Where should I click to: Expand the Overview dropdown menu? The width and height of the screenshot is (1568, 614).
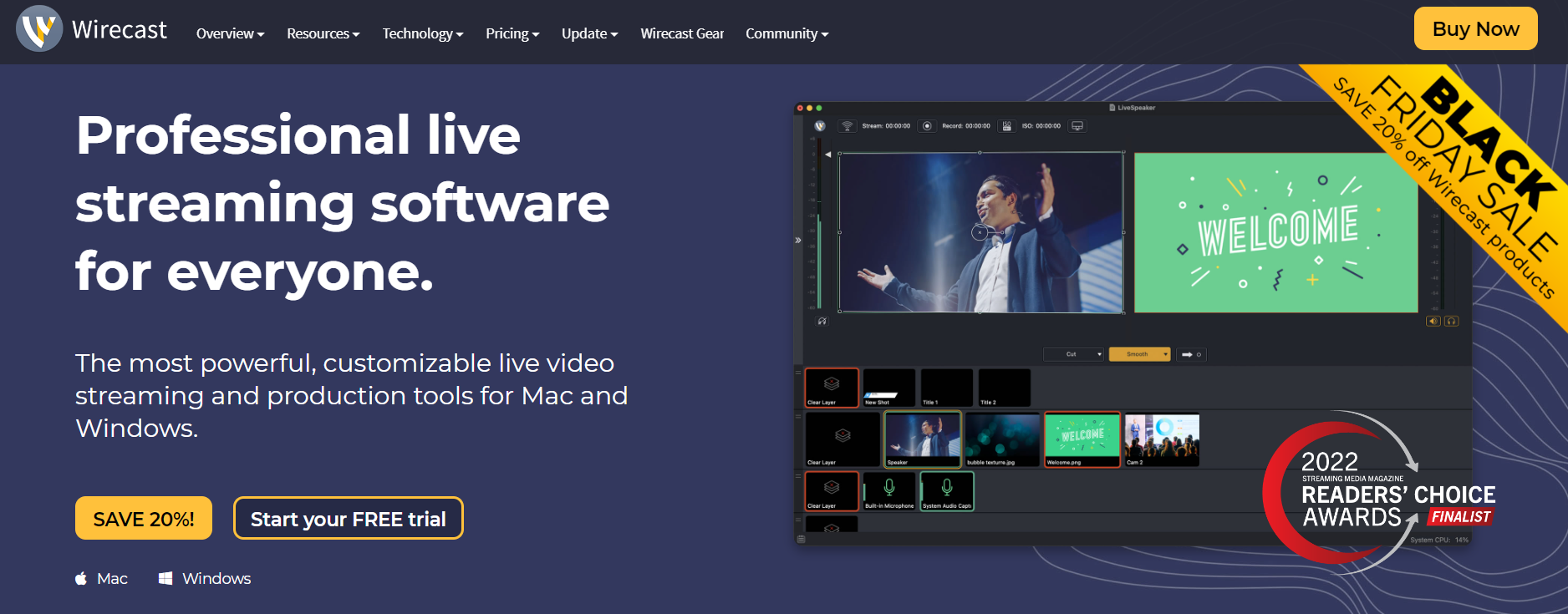tap(230, 33)
